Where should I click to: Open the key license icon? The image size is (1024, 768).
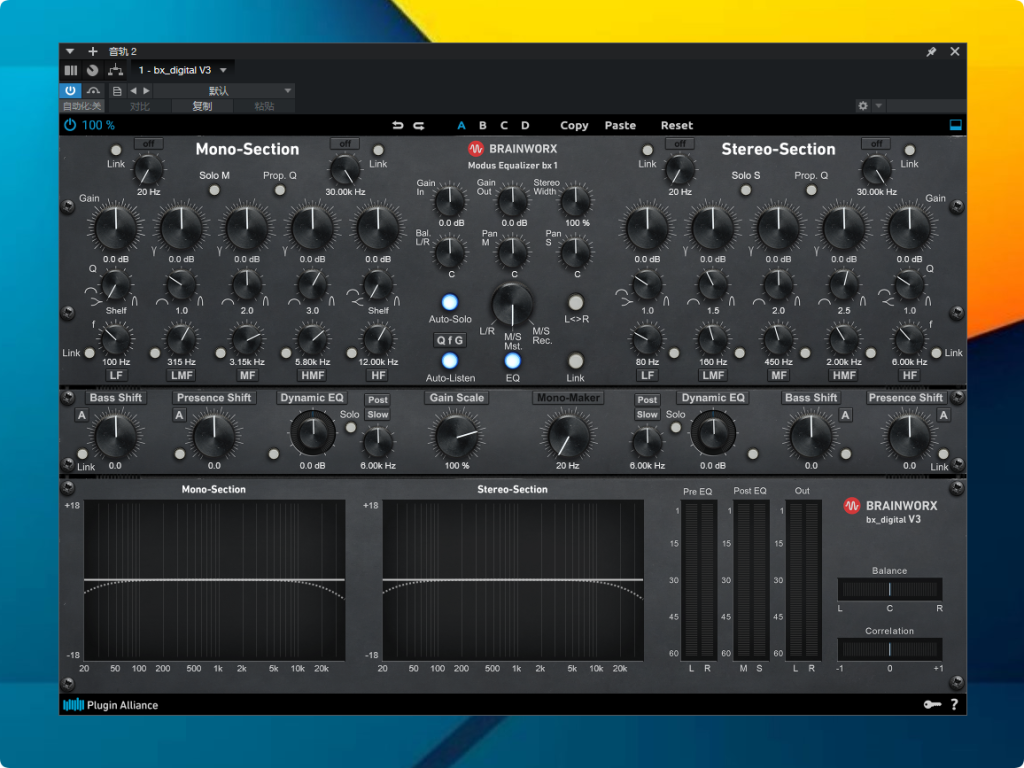point(932,705)
